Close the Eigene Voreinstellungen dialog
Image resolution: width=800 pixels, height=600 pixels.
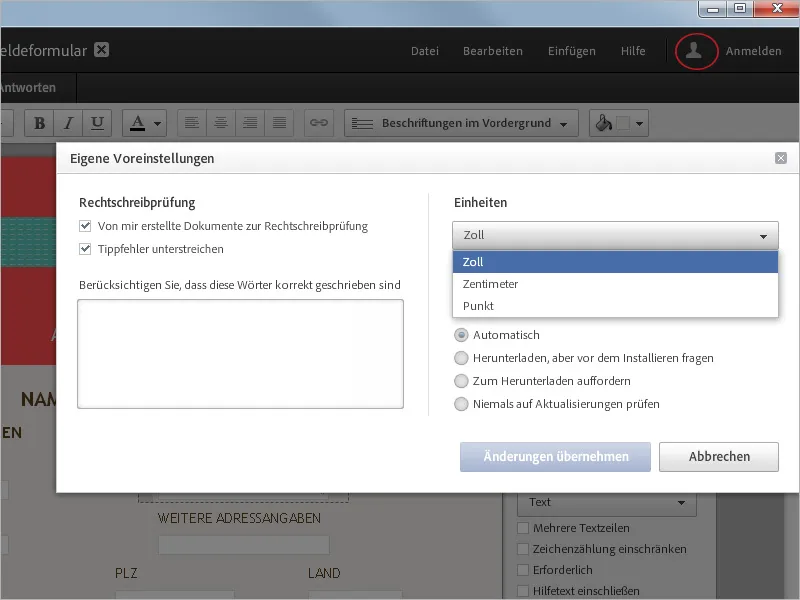[781, 158]
